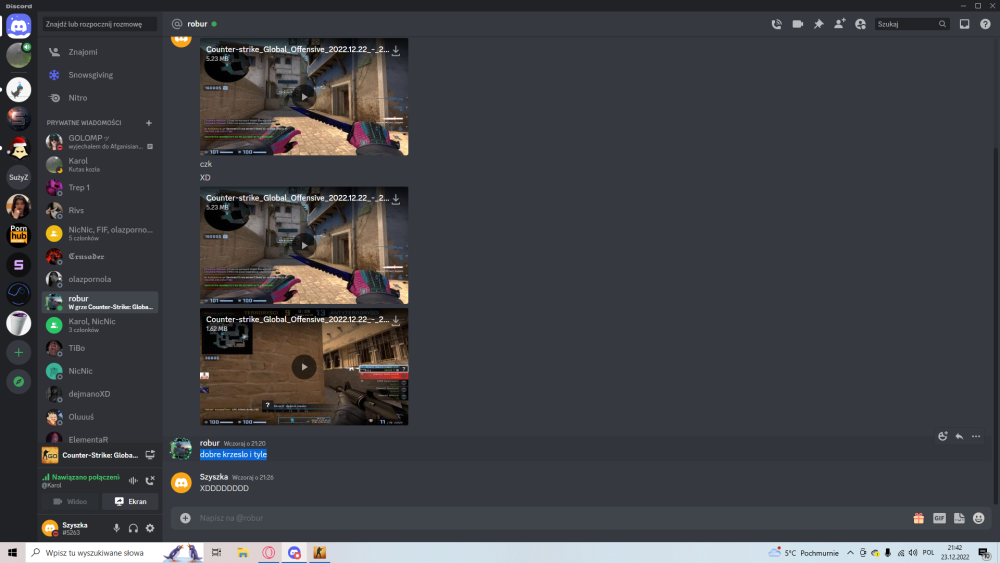Open the emoji picker
The image size is (1000, 563).
click(x=979, y=518)
